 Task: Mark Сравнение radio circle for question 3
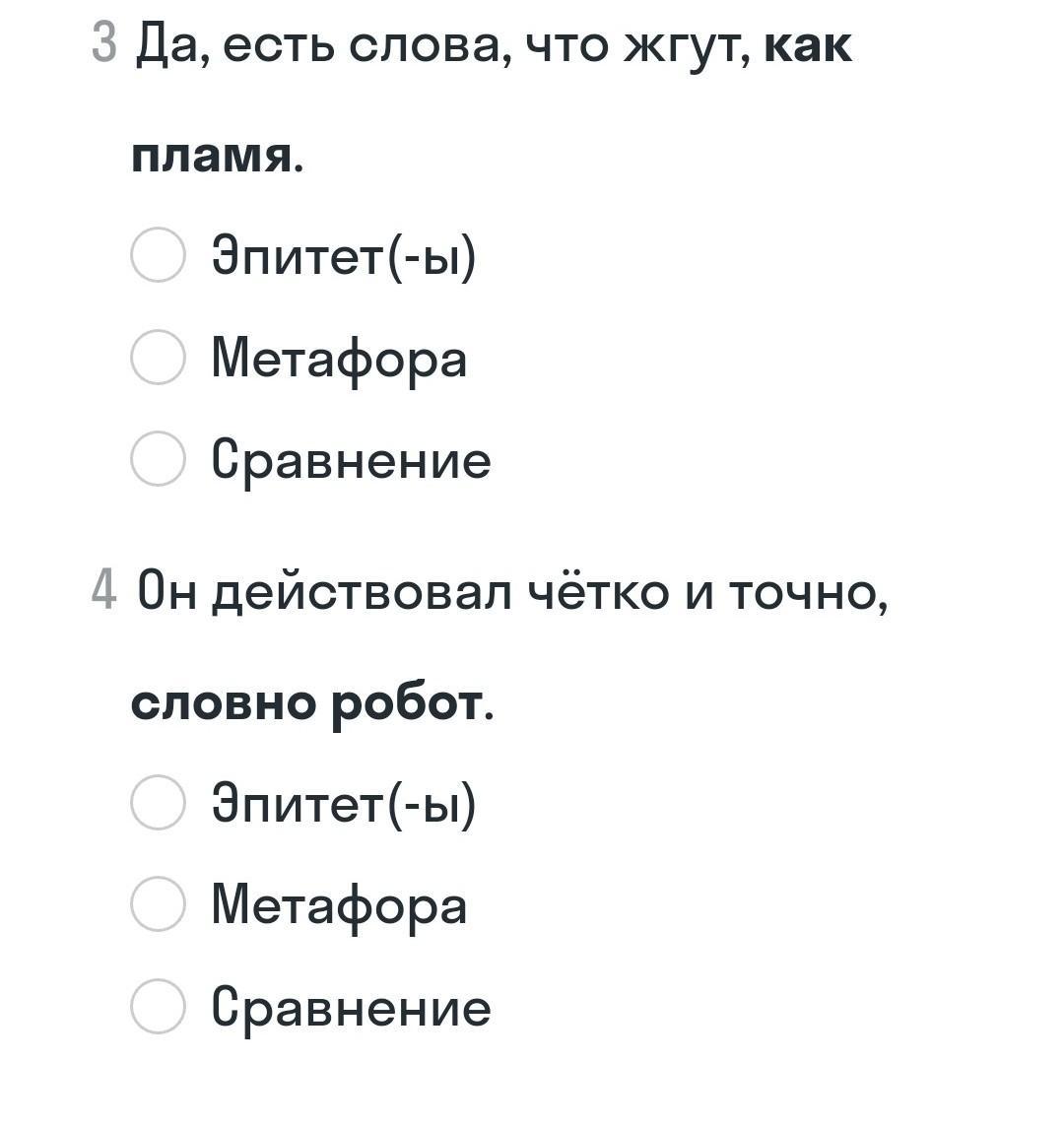point(158,459)
